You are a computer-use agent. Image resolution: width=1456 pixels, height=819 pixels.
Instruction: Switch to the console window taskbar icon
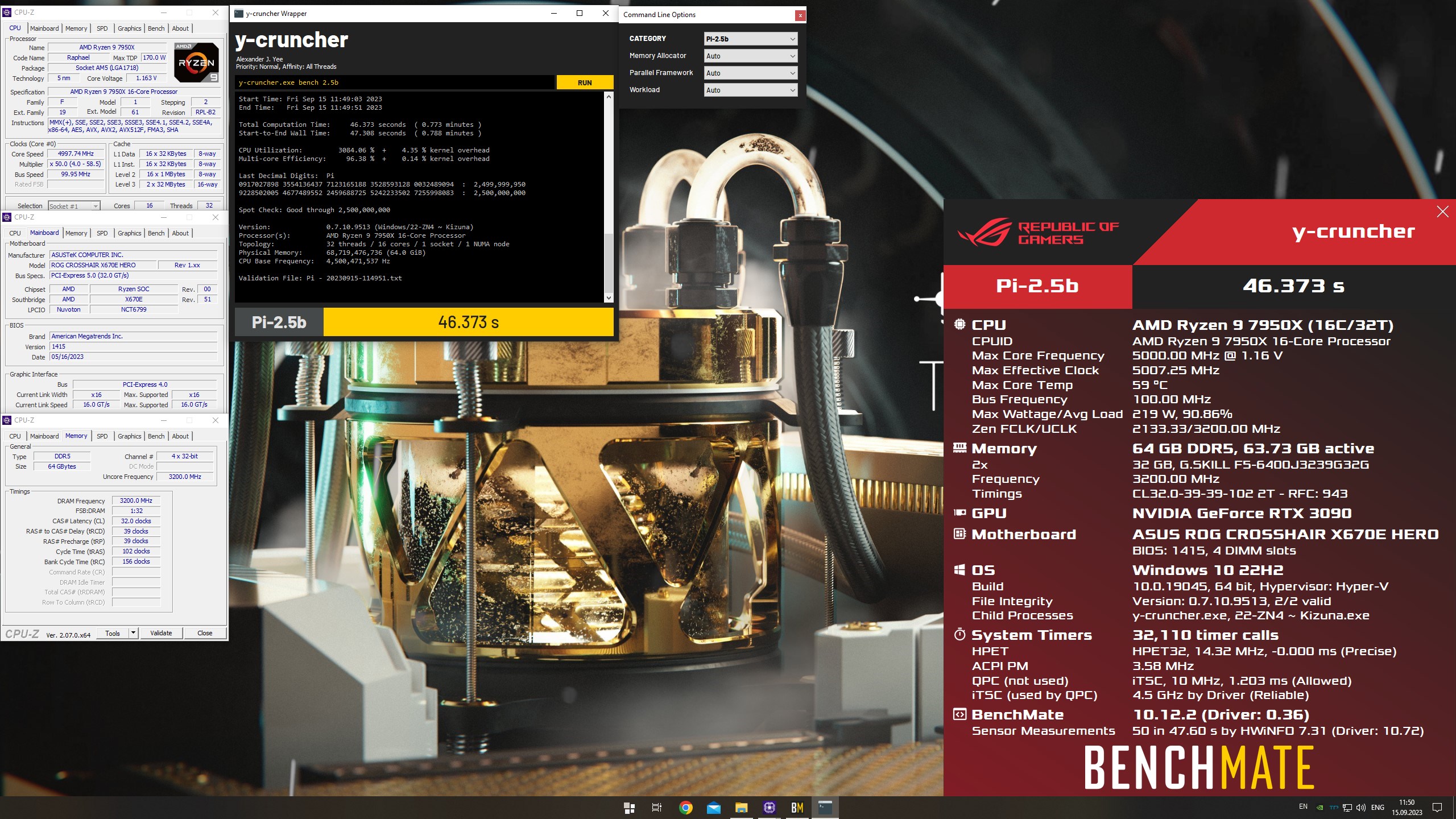tap(825, 808)
